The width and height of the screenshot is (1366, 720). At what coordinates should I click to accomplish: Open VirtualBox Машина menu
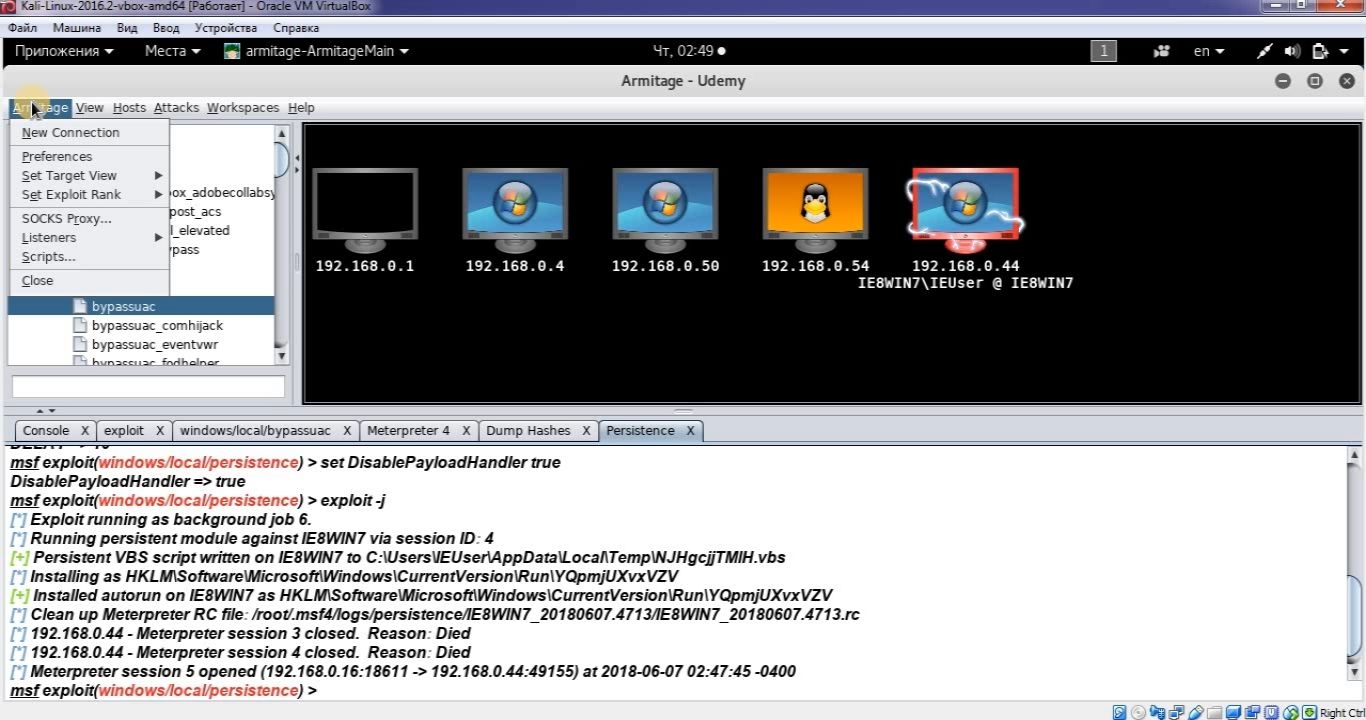(x=77, y=28)
